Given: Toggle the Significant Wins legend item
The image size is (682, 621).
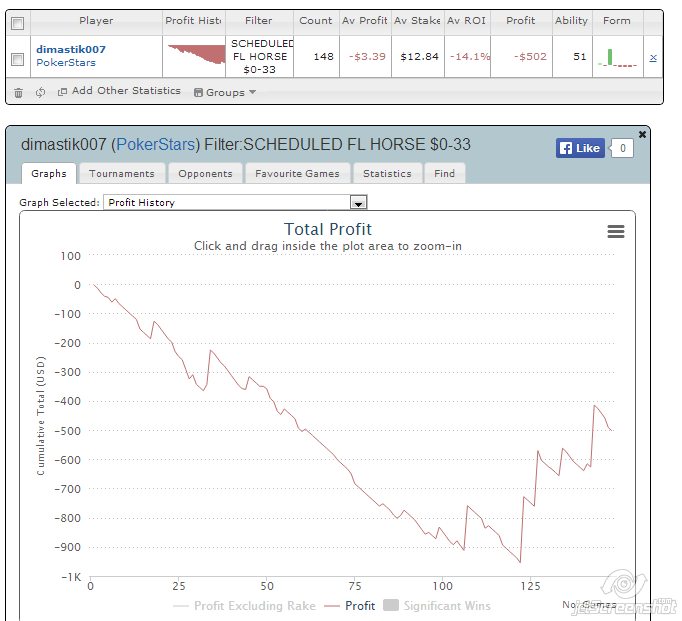Looking at the screenshot, I should (437, 605).
